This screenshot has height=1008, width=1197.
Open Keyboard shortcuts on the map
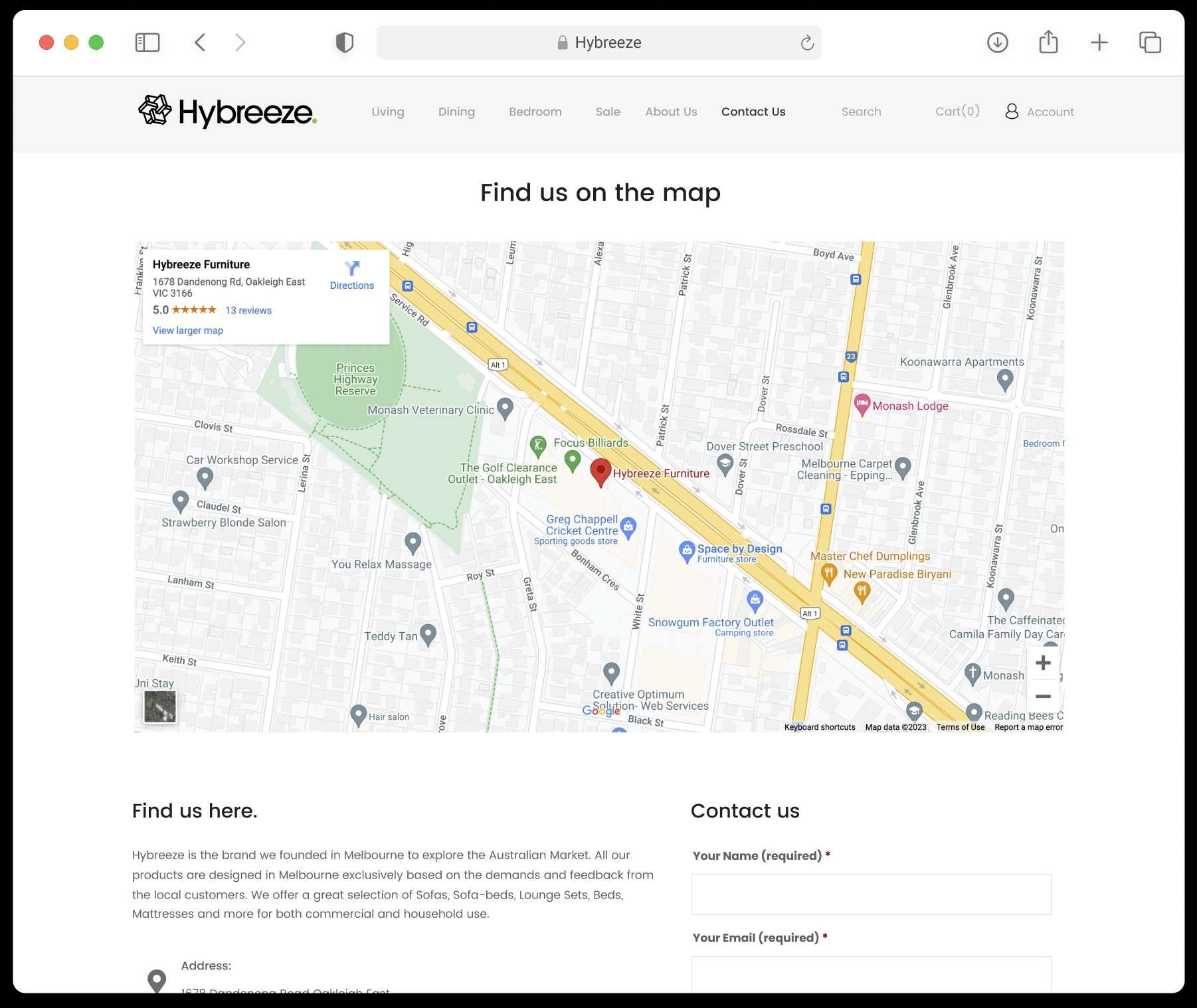tap(820, 727)
